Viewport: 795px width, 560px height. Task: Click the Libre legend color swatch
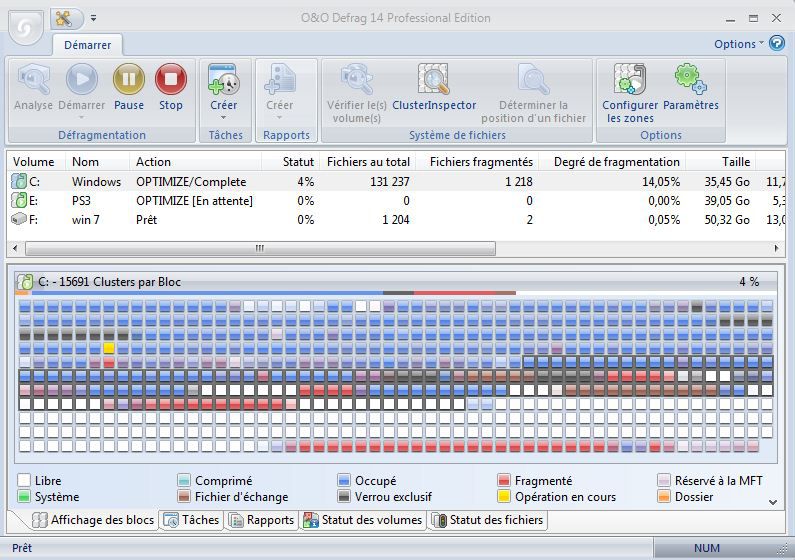24,480
